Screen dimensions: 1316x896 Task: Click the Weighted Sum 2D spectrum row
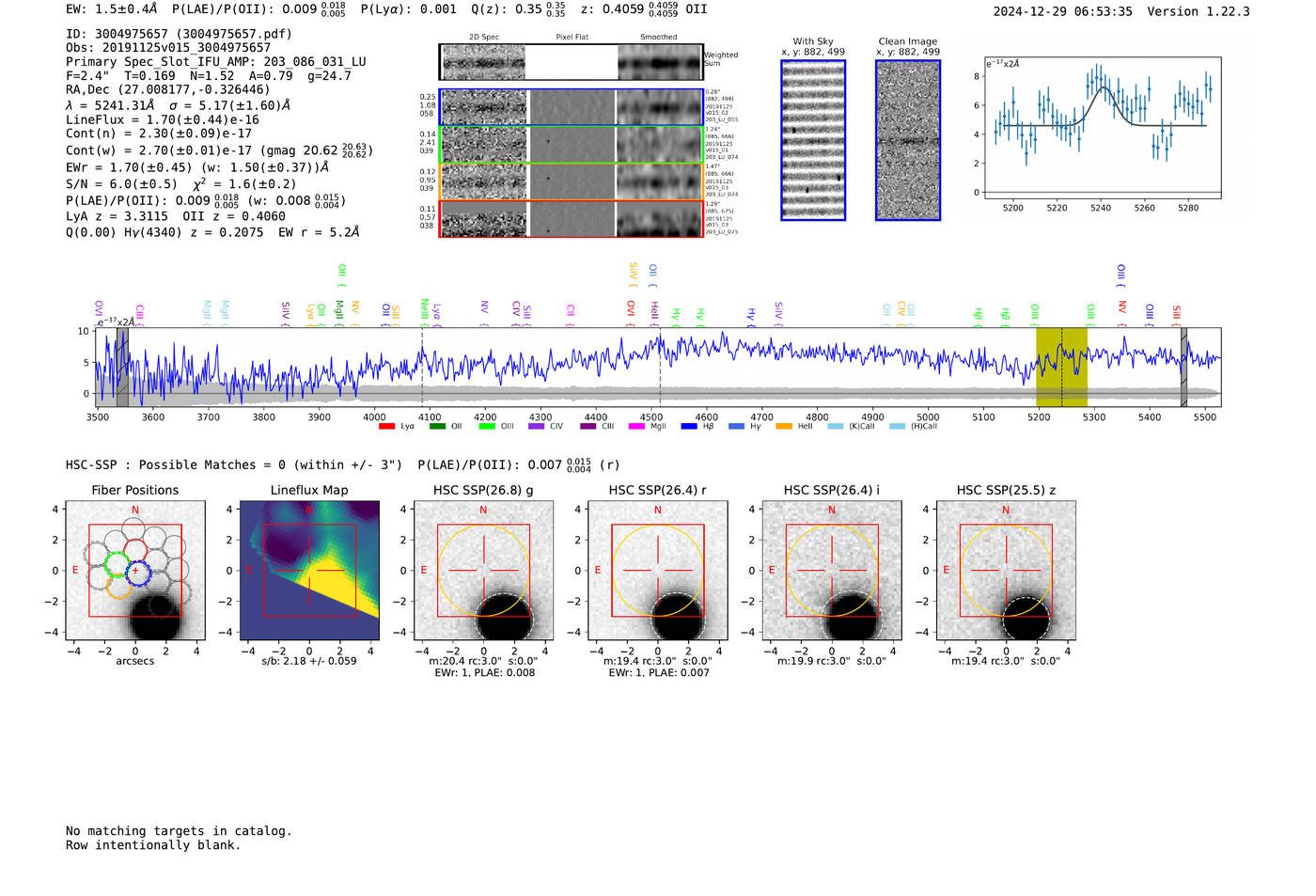tap(571, 62)
